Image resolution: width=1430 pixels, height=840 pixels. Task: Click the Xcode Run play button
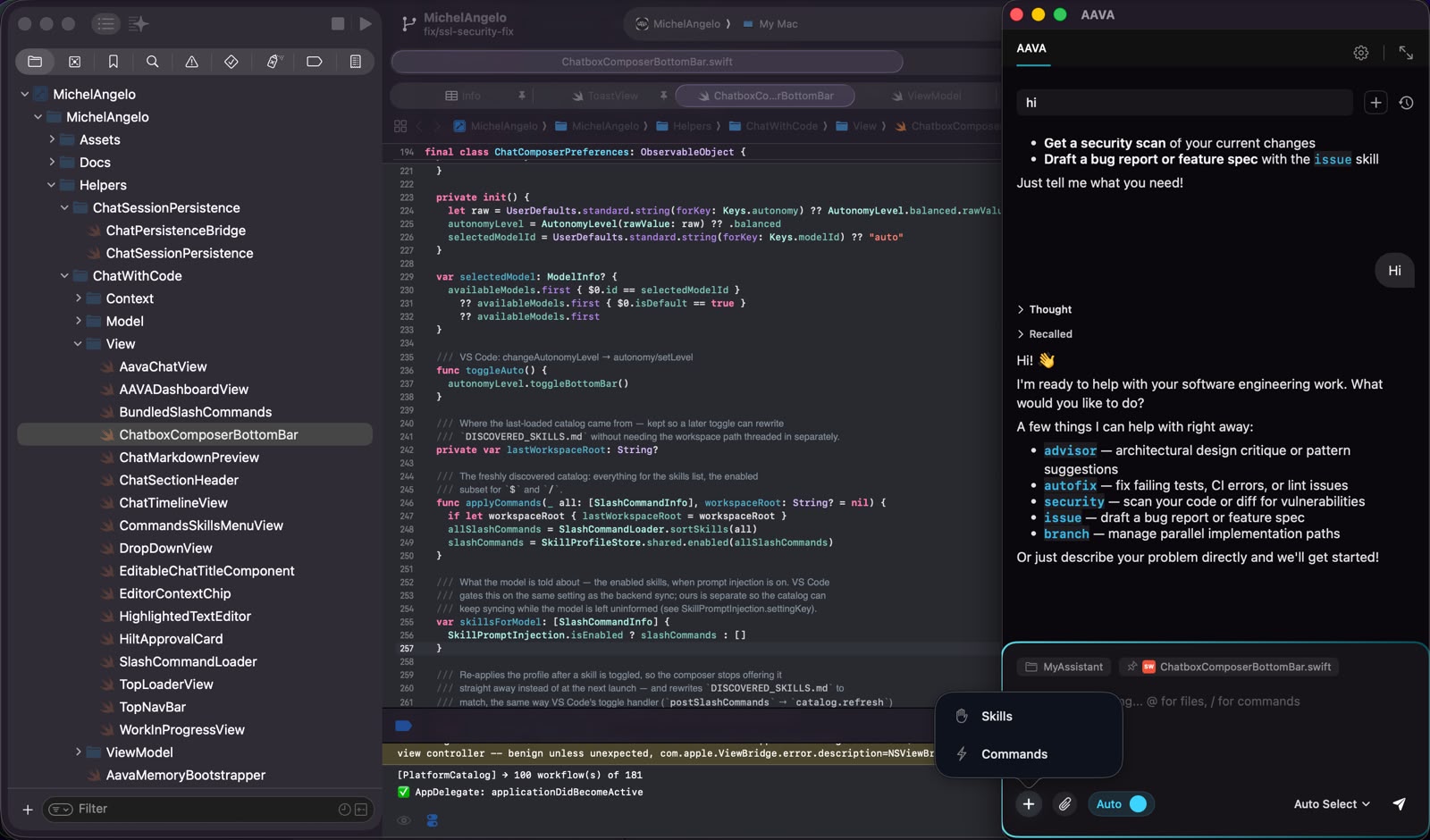366,24
